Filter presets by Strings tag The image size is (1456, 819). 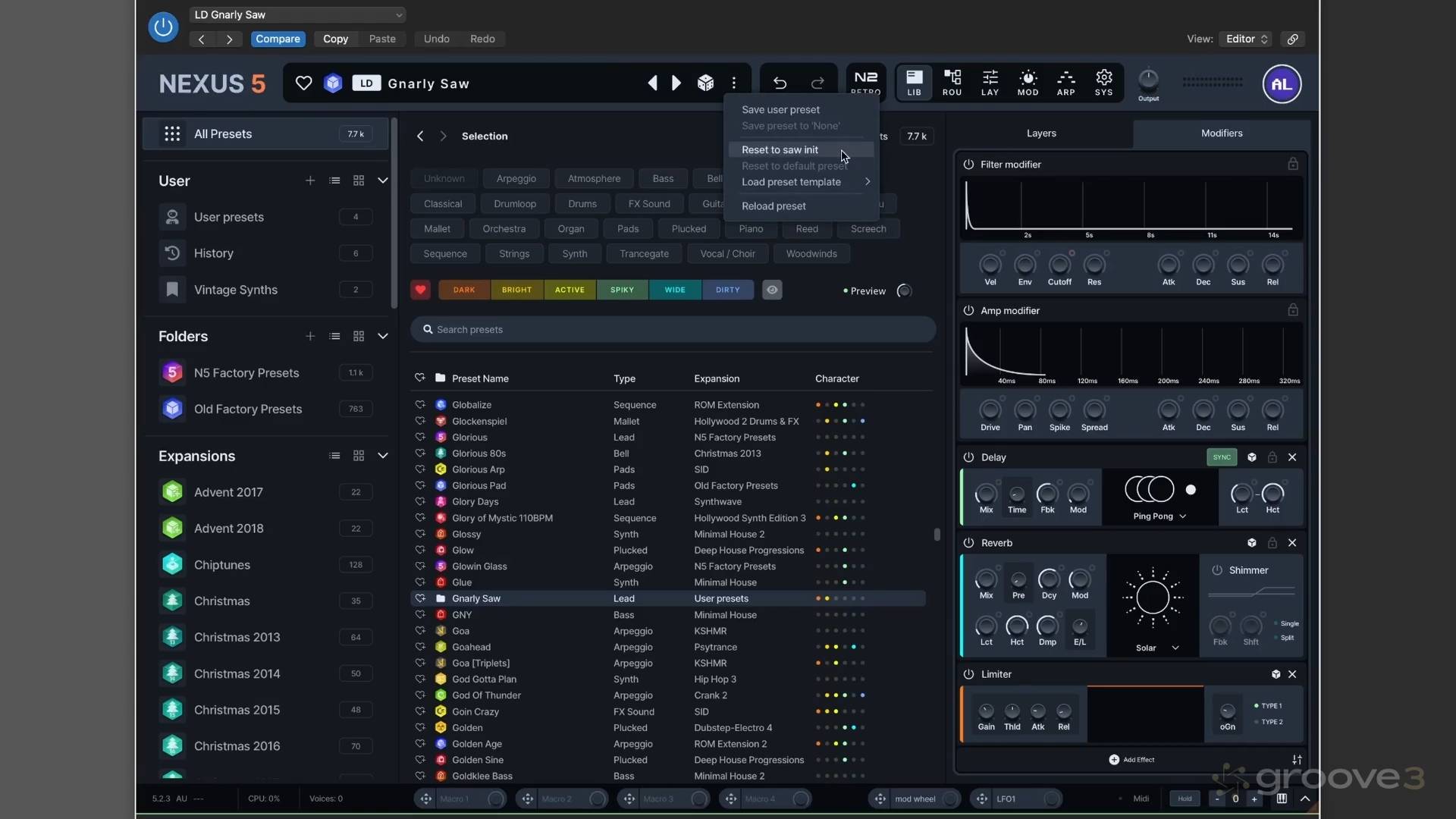pyautogui.click(x=514, y=254)
